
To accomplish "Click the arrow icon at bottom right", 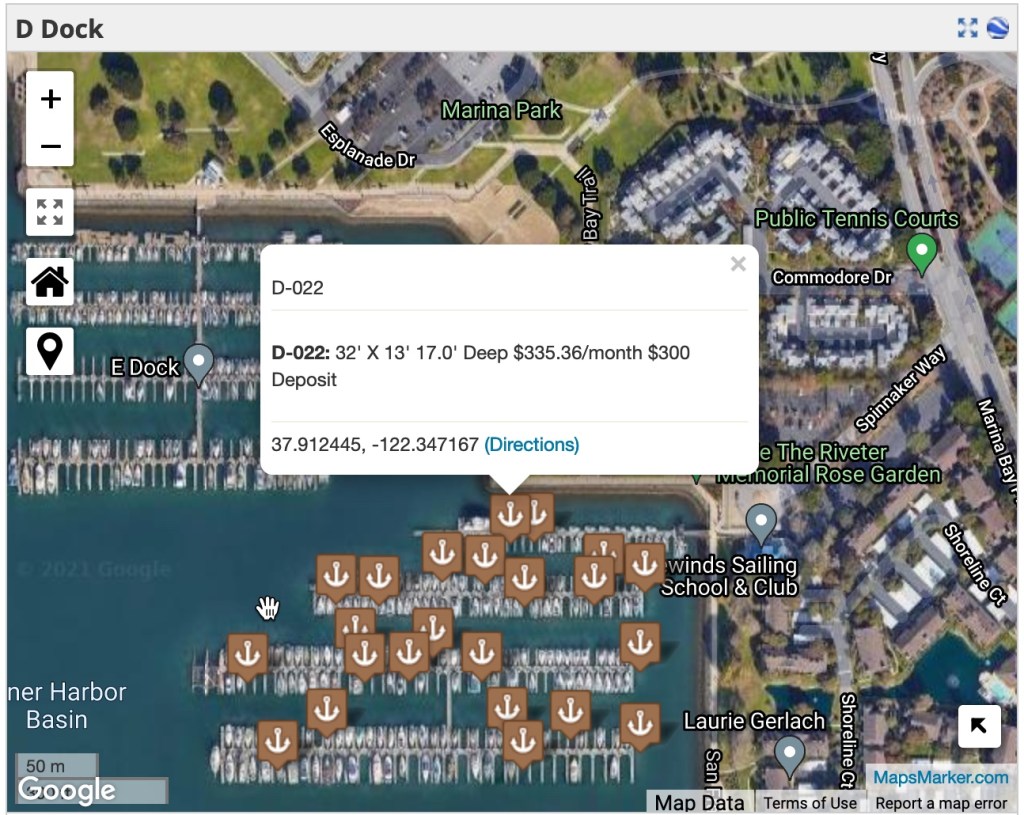I will (979, 727).
